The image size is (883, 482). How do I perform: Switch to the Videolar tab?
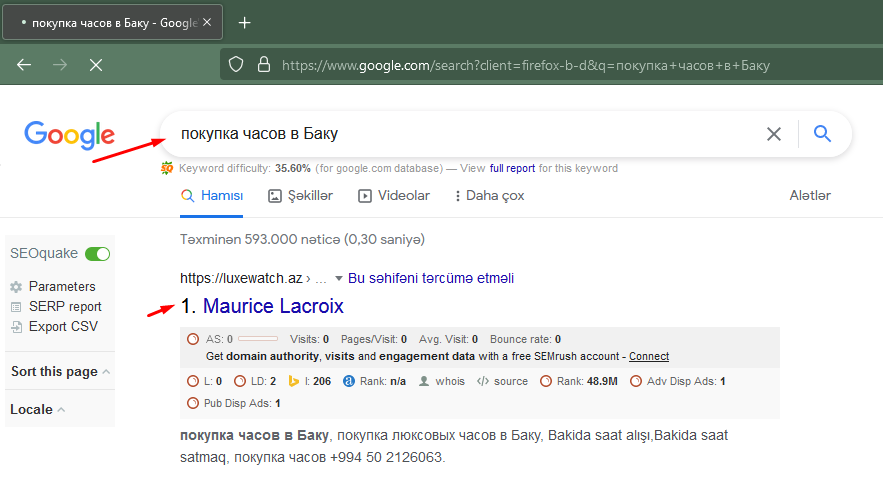coord(394,195)
